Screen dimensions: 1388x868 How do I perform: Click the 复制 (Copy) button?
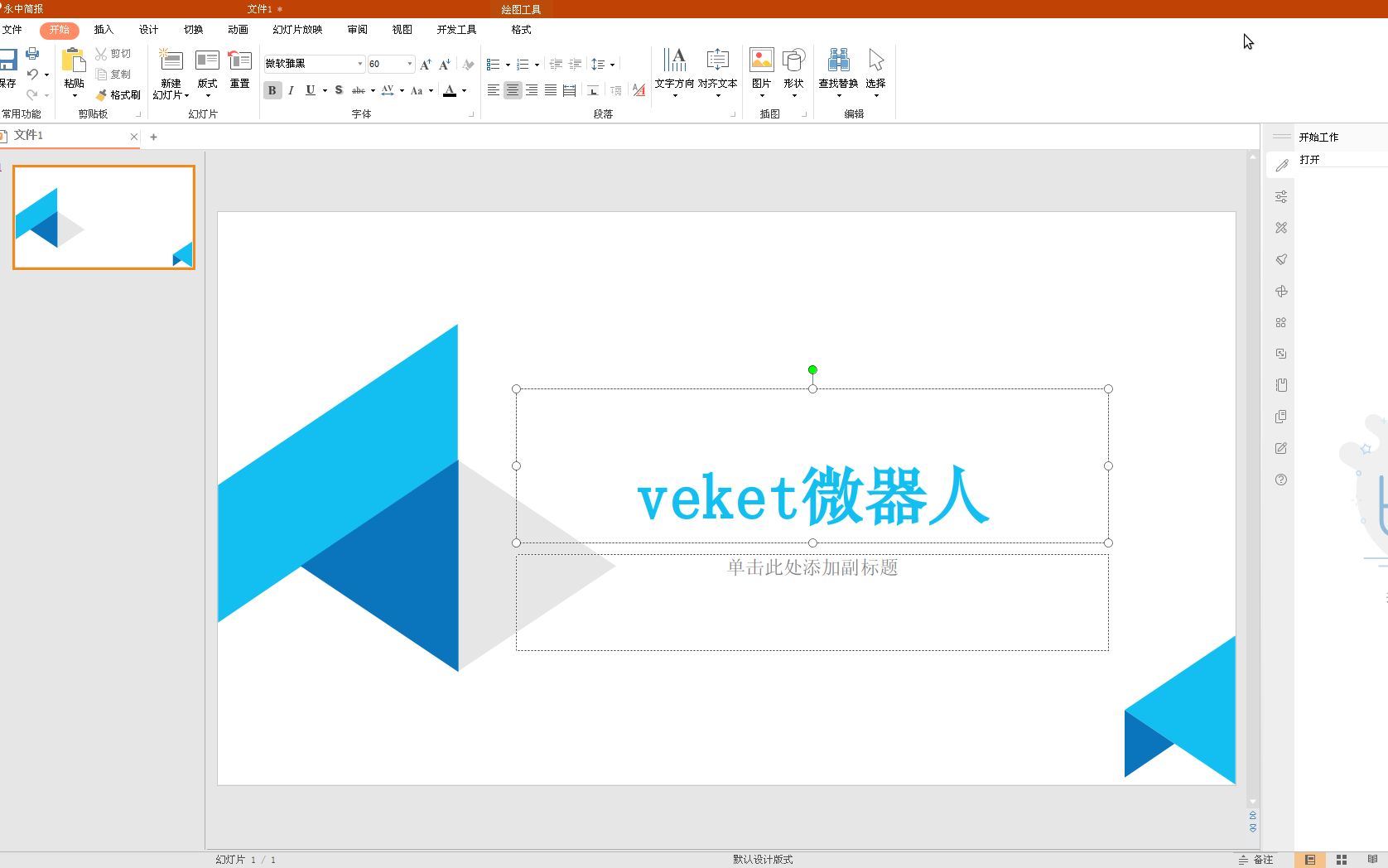[113, 75]
